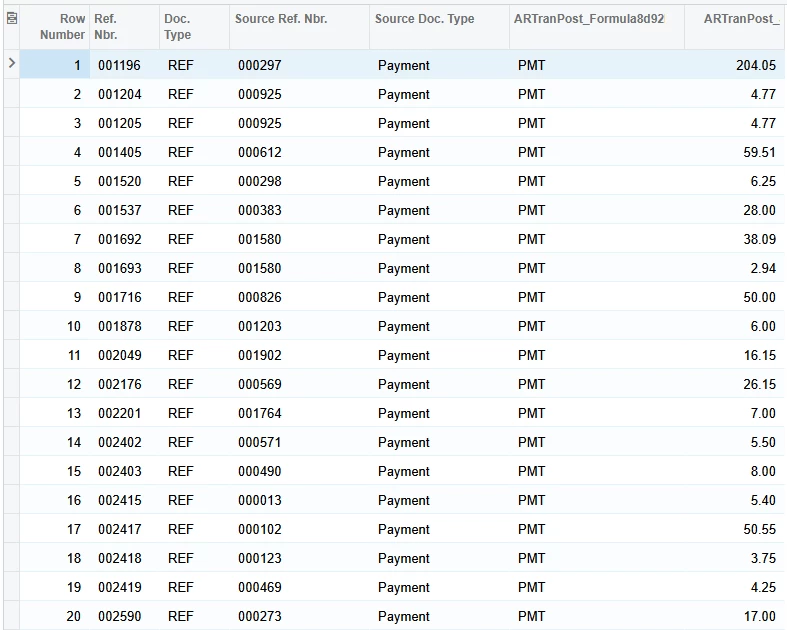Select Ref. Nbr. 002201 cell

(124, 413)
